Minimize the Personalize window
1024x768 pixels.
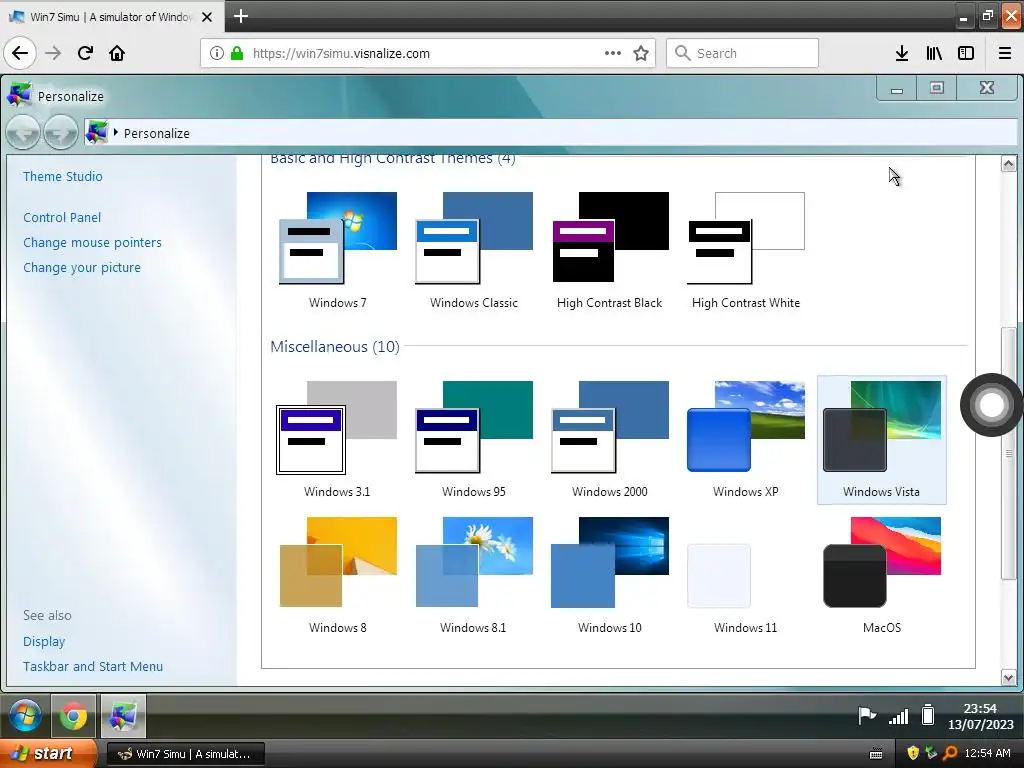897,88
